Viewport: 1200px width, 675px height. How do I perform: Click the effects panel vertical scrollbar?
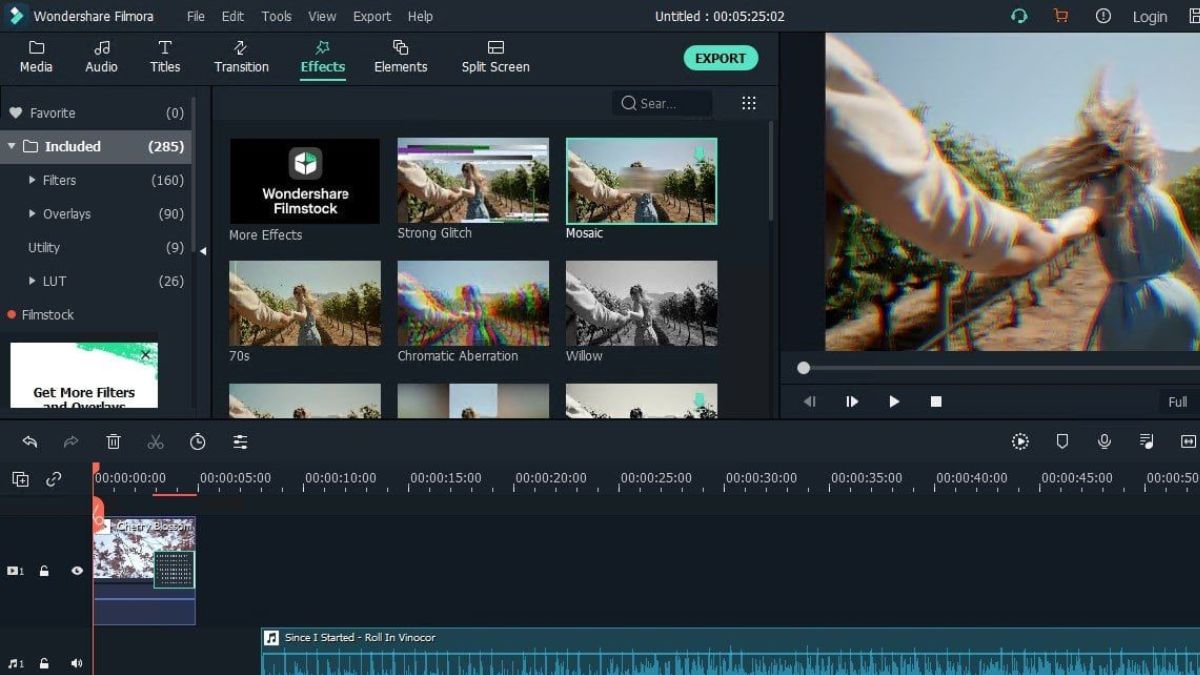click(x=771, y=170)
